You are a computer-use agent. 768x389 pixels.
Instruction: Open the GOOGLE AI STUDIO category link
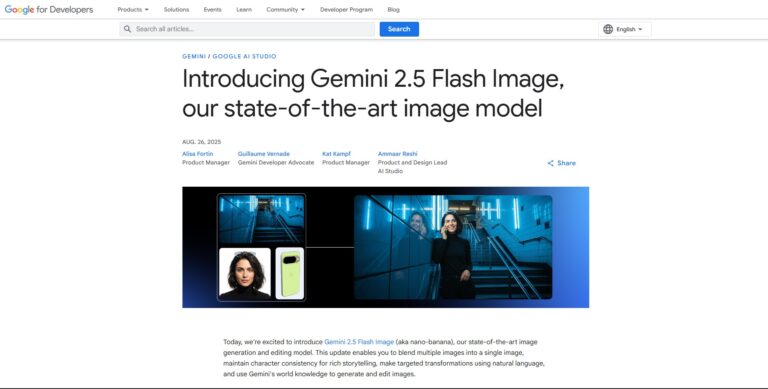(244, 56)
